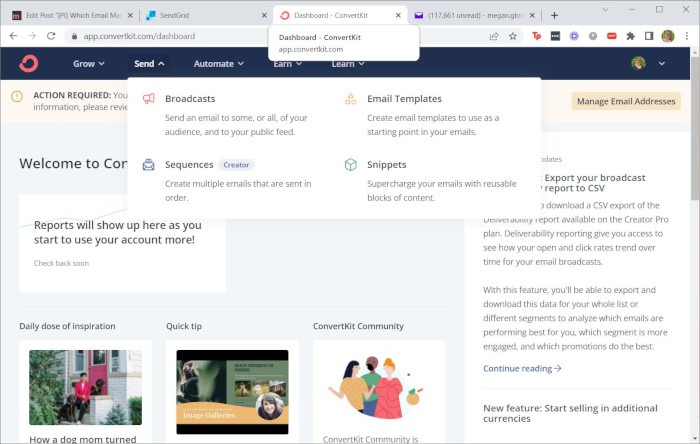Viewport: 700px width, 444px height.
Task: Click the browser forward arrow
Action: point(32,36)
